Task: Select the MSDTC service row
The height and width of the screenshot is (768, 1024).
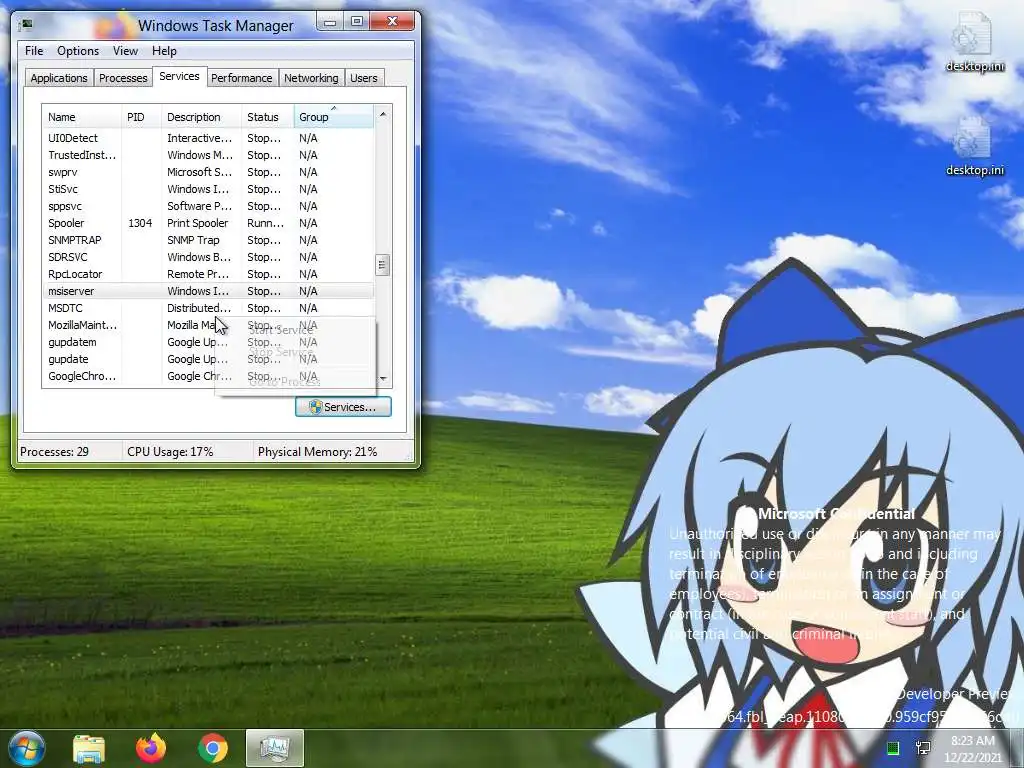Action: pyautogui.click(x=208, y=308)
